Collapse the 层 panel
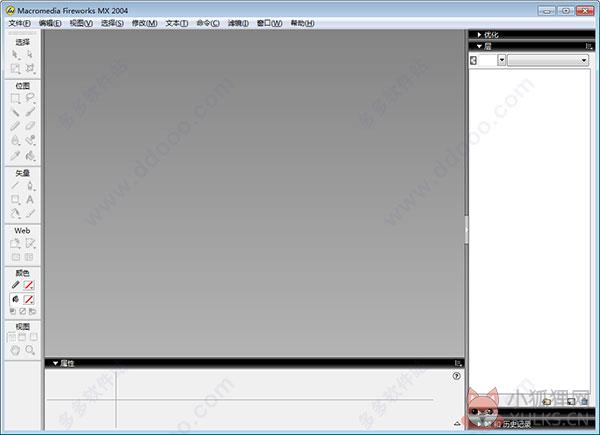This screenshot has width=600, height=435. (x=479, y=46)
